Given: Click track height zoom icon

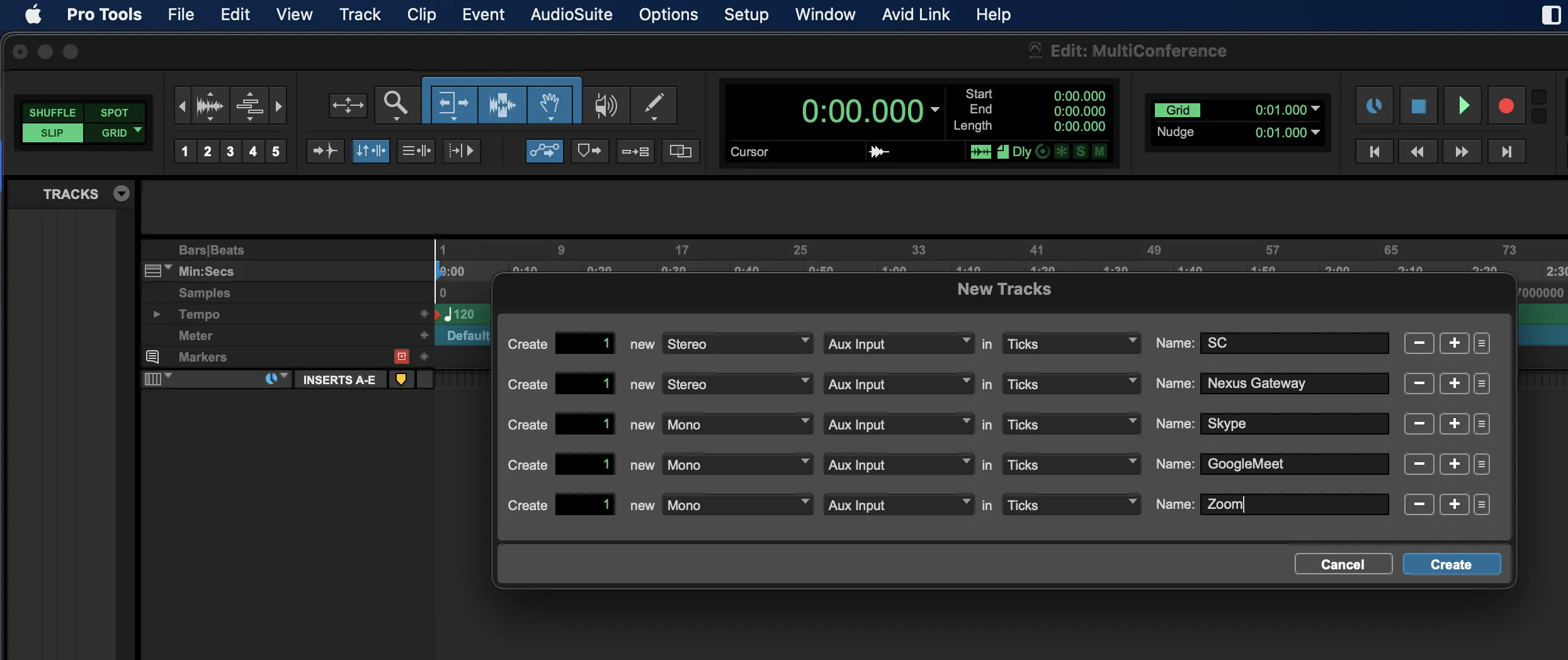Looking at the screenshot, I should (x=250, y=105).
